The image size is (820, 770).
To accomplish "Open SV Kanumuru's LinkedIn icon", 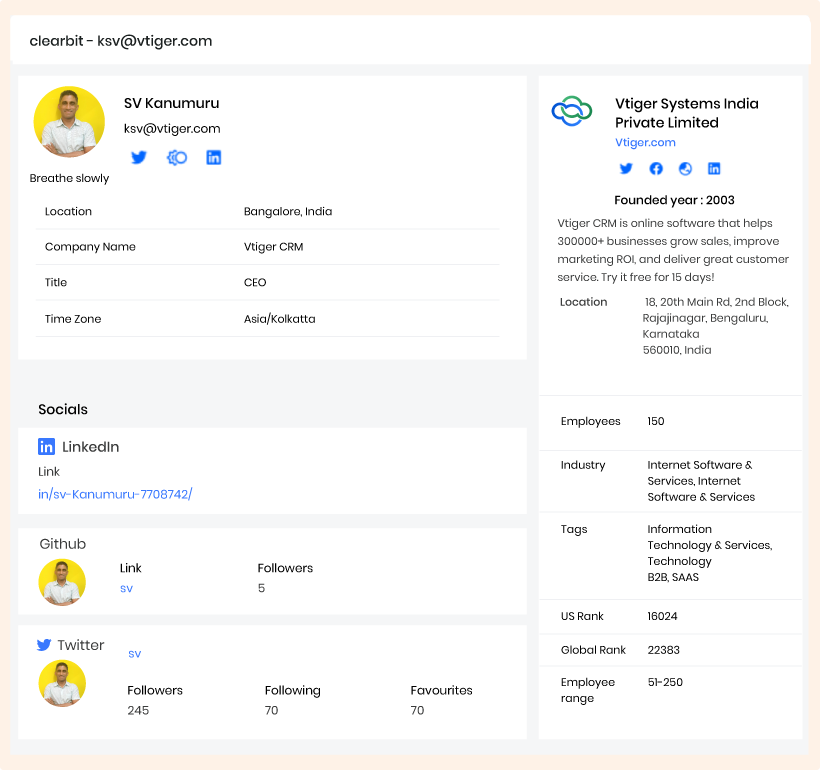I will [x=213, y=158].
